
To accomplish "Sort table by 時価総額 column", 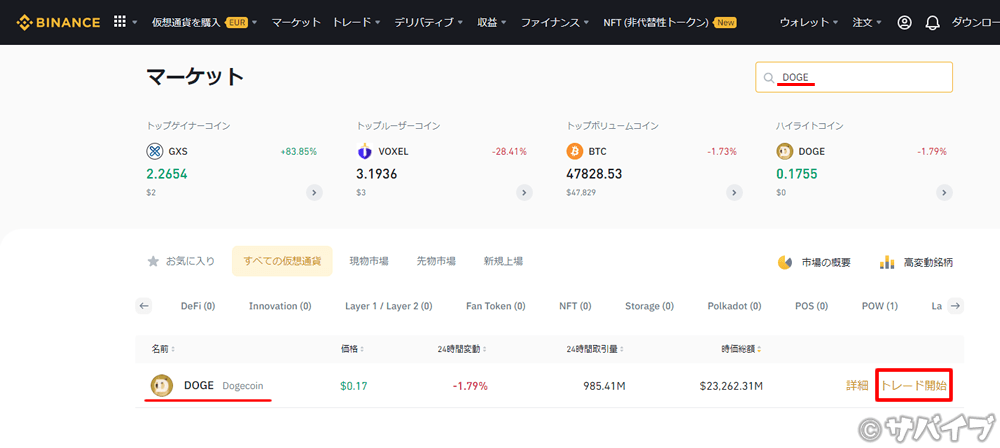I will [741, 349].
